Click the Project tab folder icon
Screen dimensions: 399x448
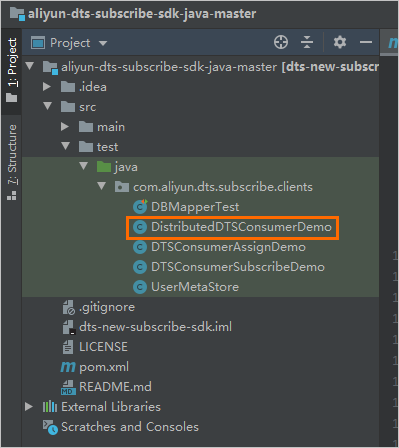(12, 98)
